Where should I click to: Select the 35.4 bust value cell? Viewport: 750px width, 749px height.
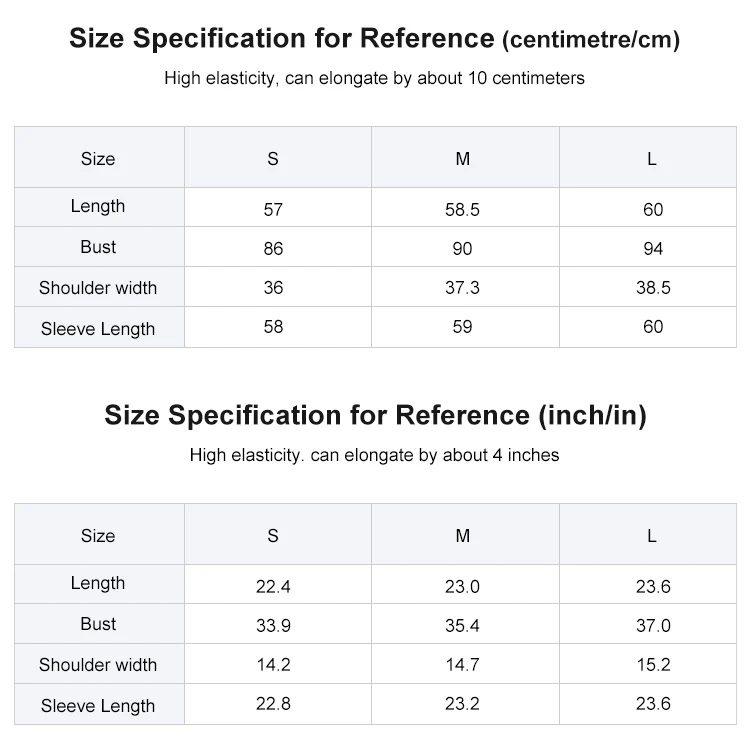463,626
